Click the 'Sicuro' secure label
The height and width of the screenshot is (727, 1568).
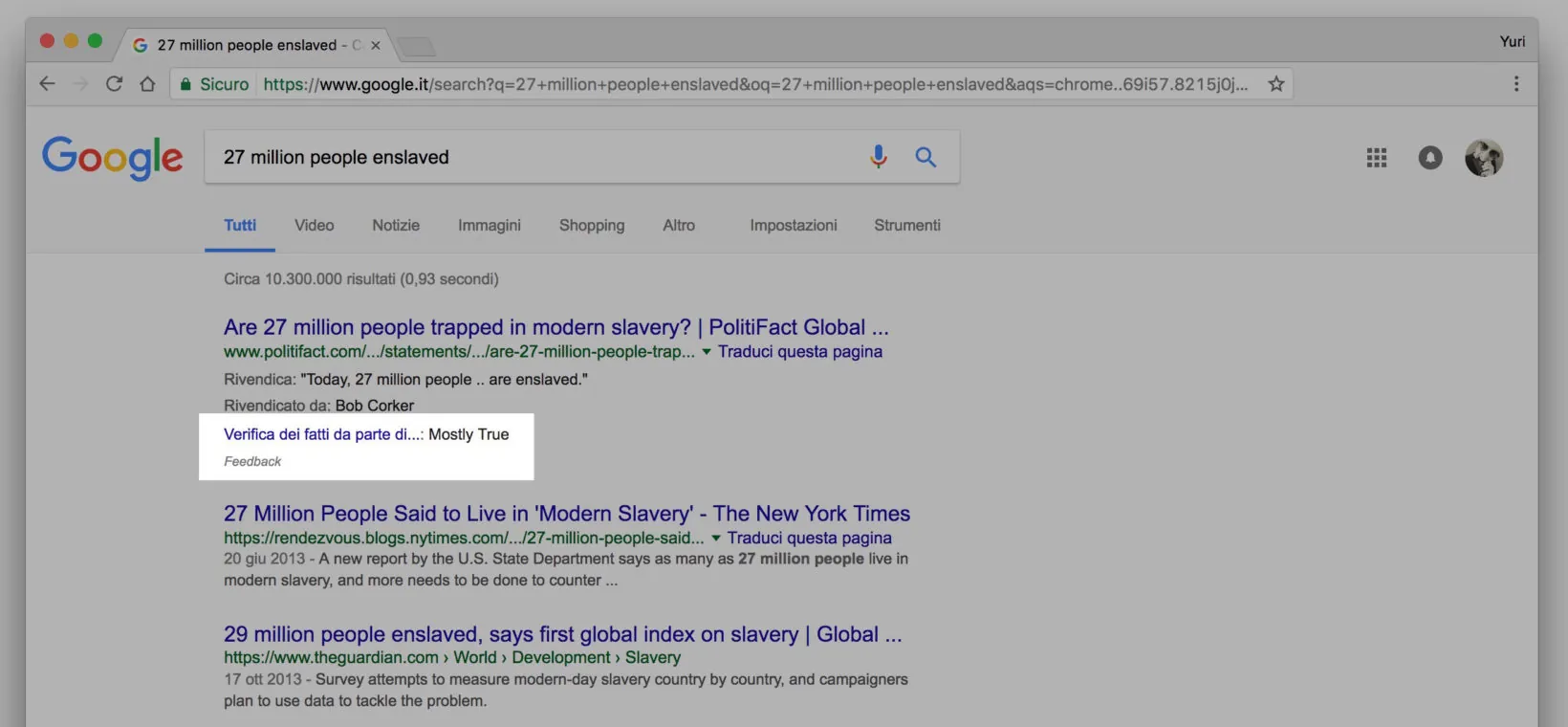coord(225,84)
